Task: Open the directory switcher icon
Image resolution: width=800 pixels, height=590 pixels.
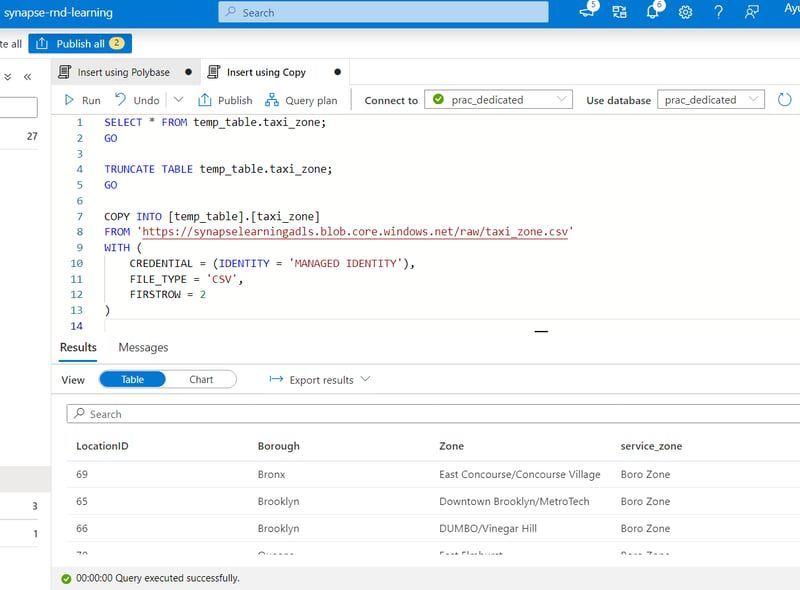Action: pyautogui.click(x=619, y=12)
